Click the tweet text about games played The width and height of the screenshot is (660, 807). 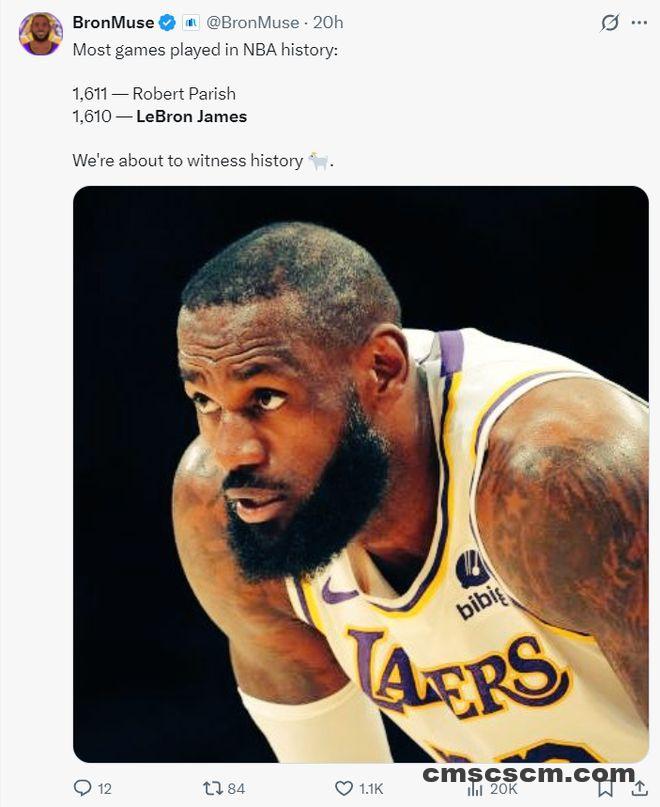tap(205, 50)
